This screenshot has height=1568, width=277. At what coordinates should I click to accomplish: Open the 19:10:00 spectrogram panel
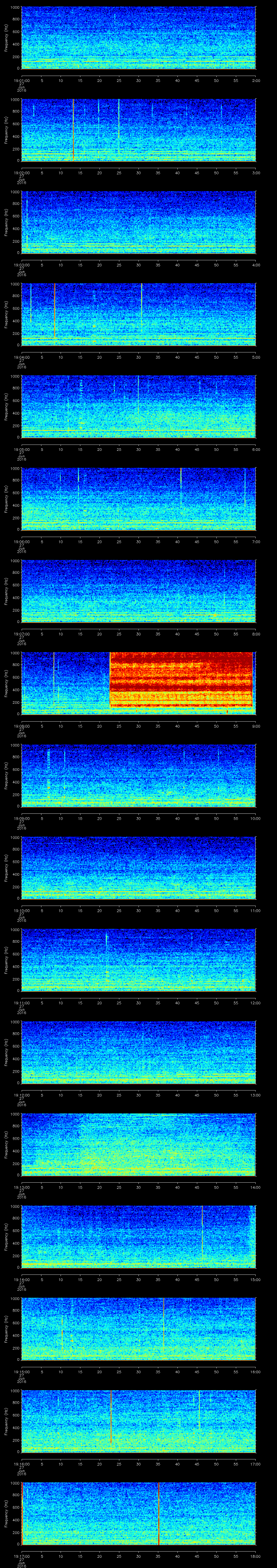(138, 868)
